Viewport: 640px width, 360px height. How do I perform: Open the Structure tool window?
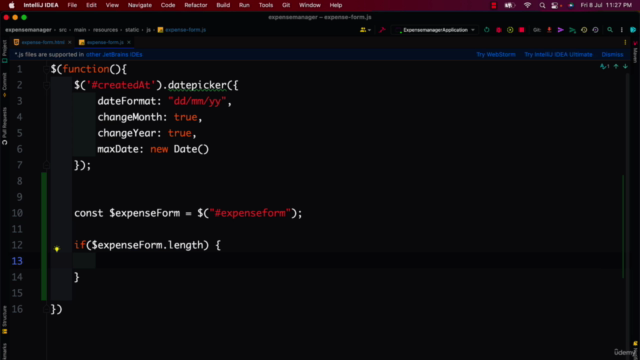4,320
